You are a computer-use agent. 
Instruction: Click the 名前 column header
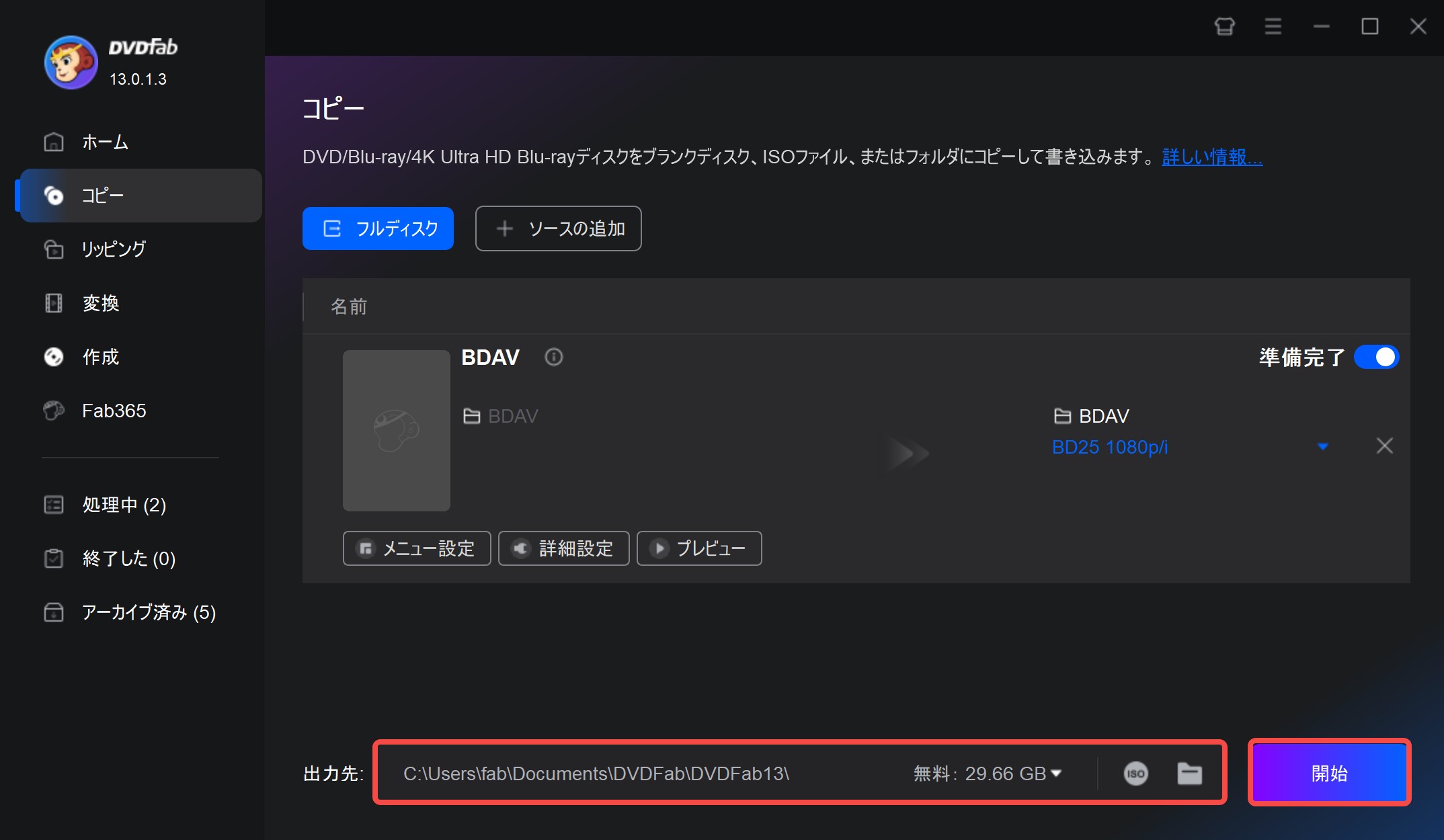tap(349, 306)
